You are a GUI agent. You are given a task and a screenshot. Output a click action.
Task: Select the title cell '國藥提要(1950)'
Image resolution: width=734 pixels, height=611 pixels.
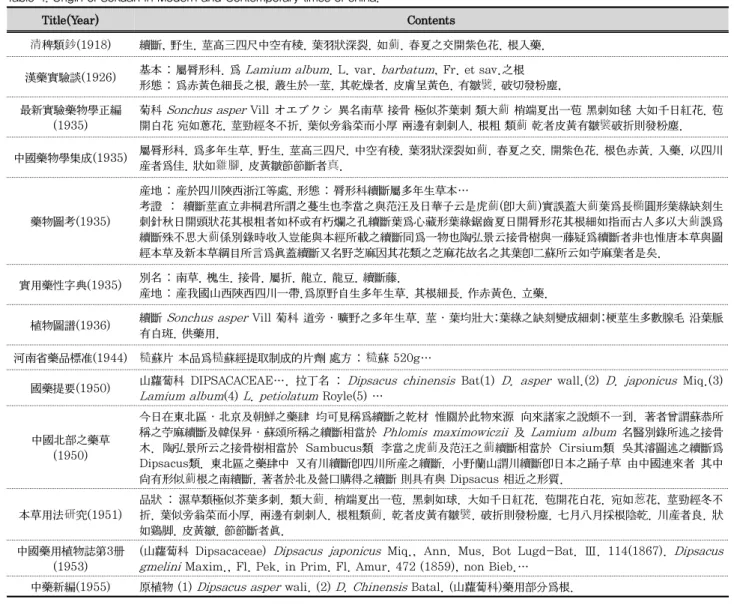(x=70, y=388)
